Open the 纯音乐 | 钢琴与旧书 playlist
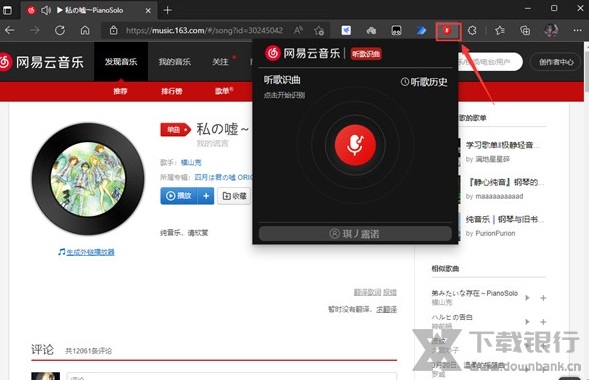The height and width of the screenshot is (380, 589). [504, 219]
